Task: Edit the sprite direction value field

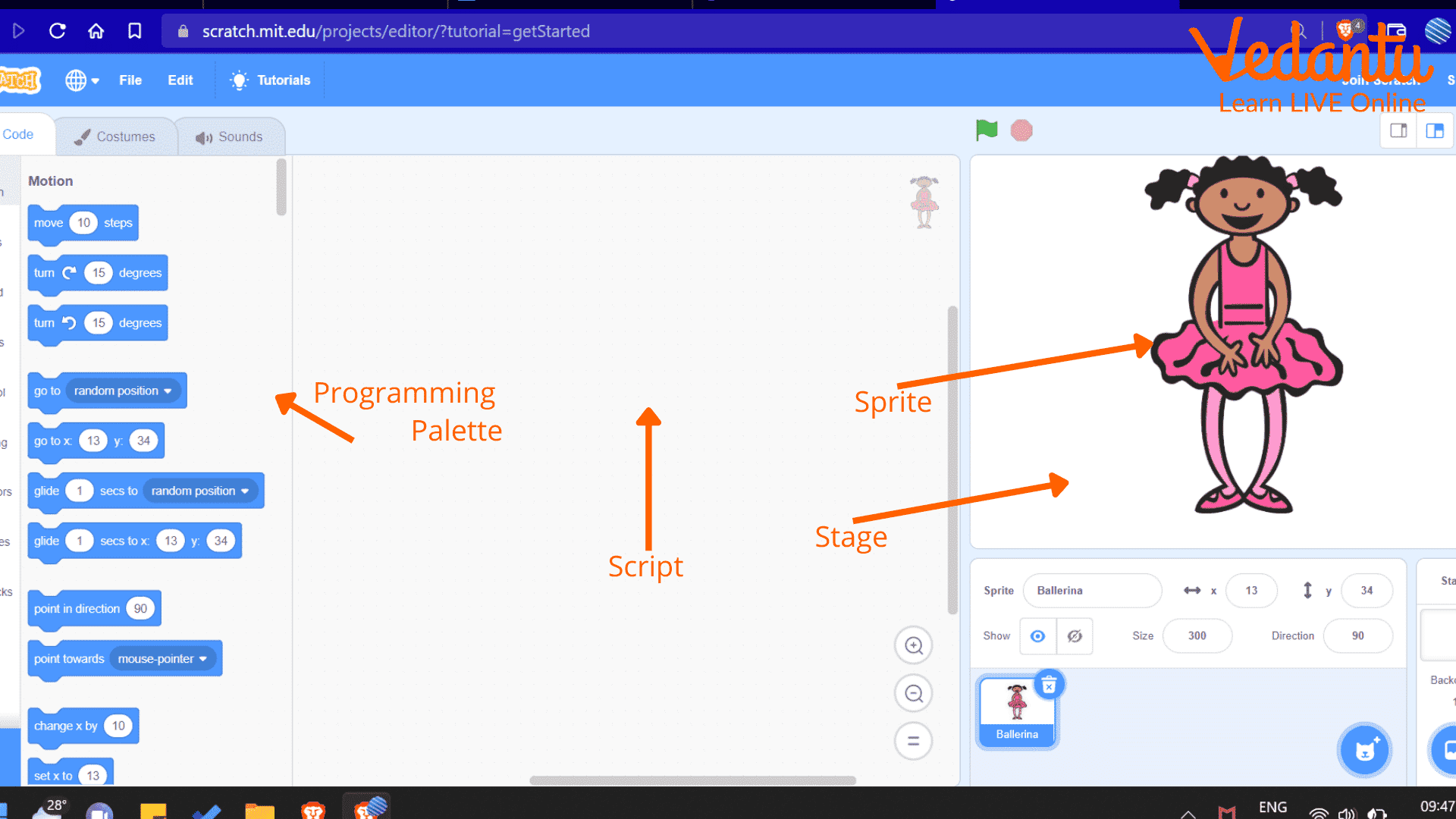Action: (1357, 635)
